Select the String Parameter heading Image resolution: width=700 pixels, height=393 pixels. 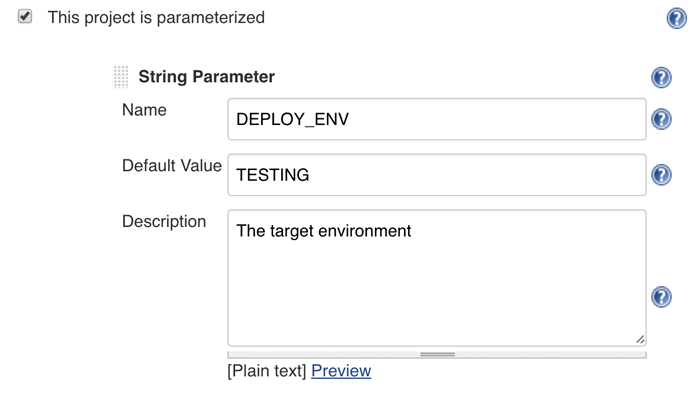(207, 77)
